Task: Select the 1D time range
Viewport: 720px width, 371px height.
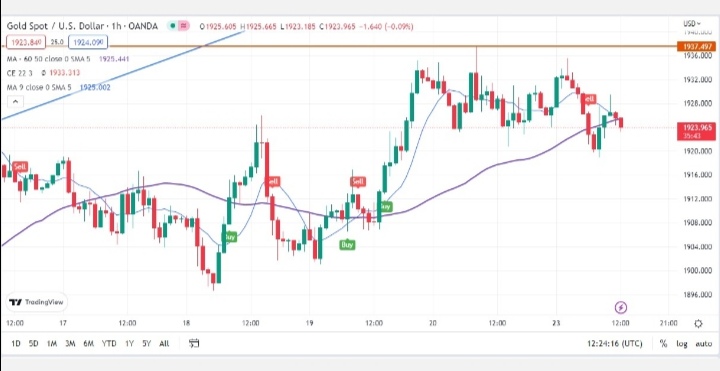Action: (16, 343)
